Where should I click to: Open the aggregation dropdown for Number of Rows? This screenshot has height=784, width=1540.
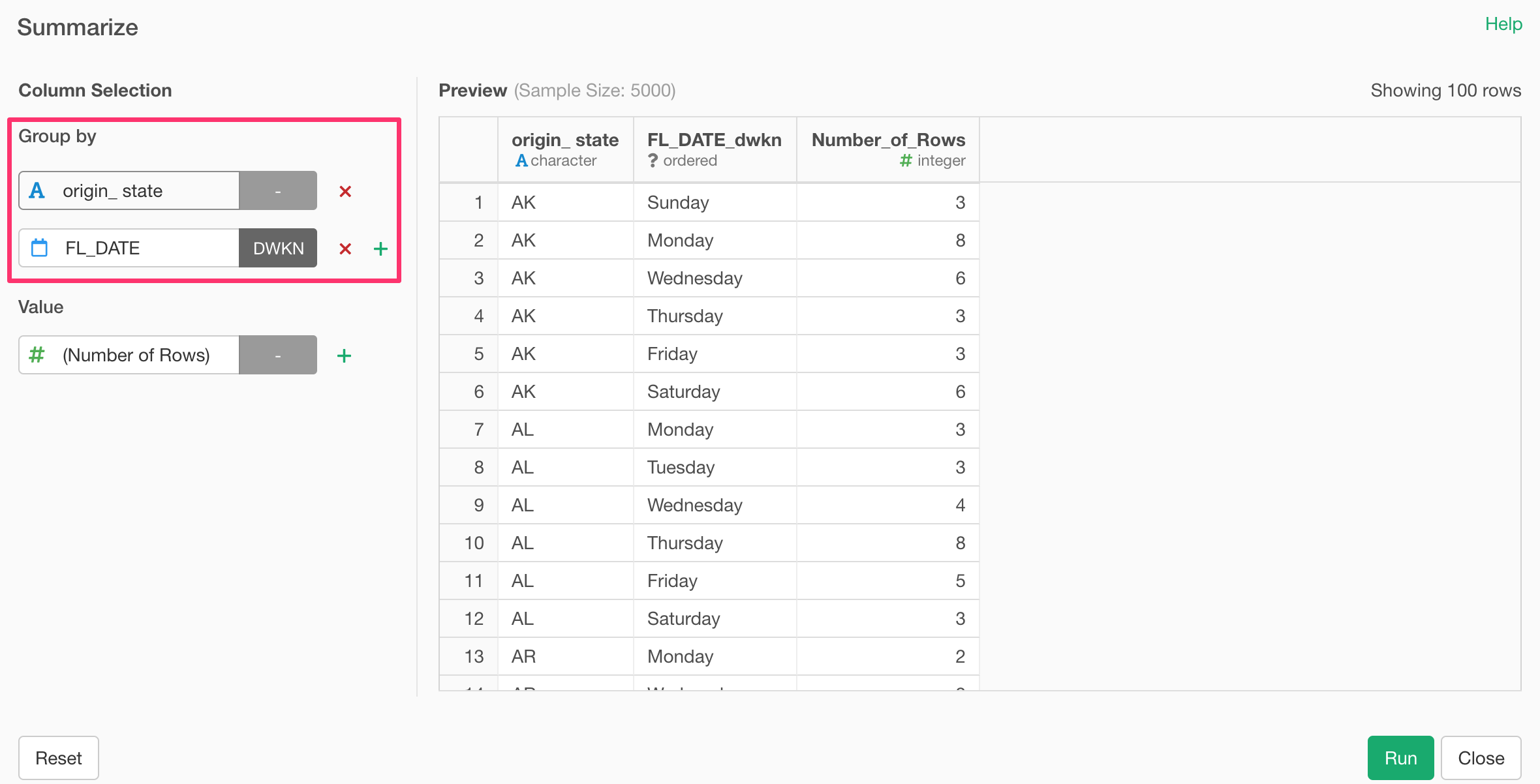pos(278,355)
